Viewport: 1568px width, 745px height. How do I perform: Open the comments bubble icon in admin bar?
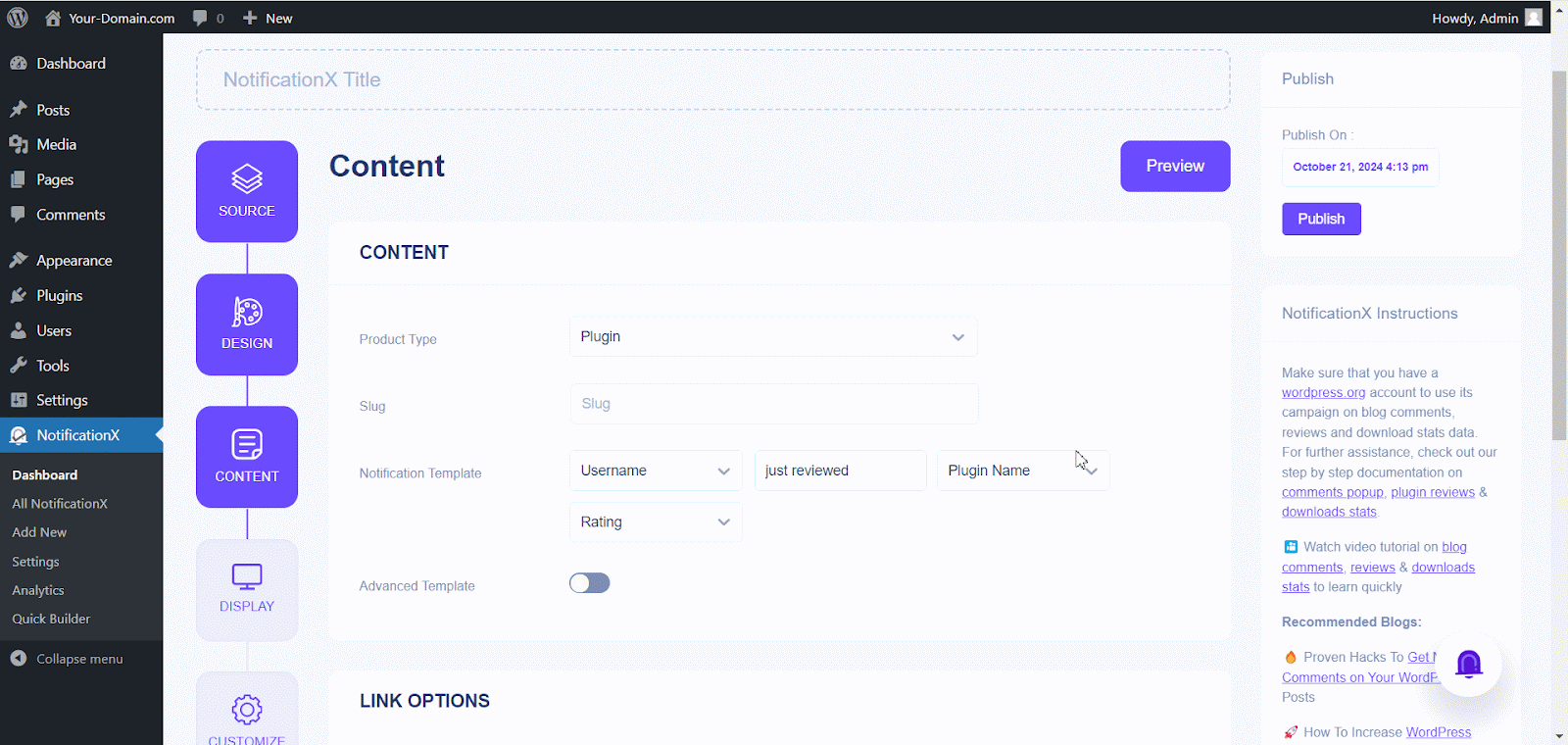(x=200, y=18)
